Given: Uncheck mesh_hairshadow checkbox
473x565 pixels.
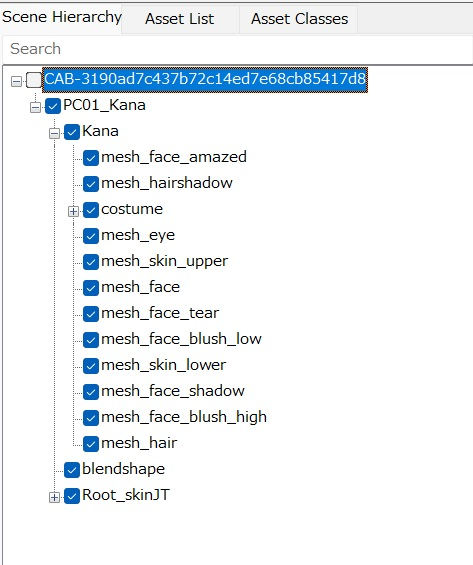Looking at the screenshot, I should point(91,184).
